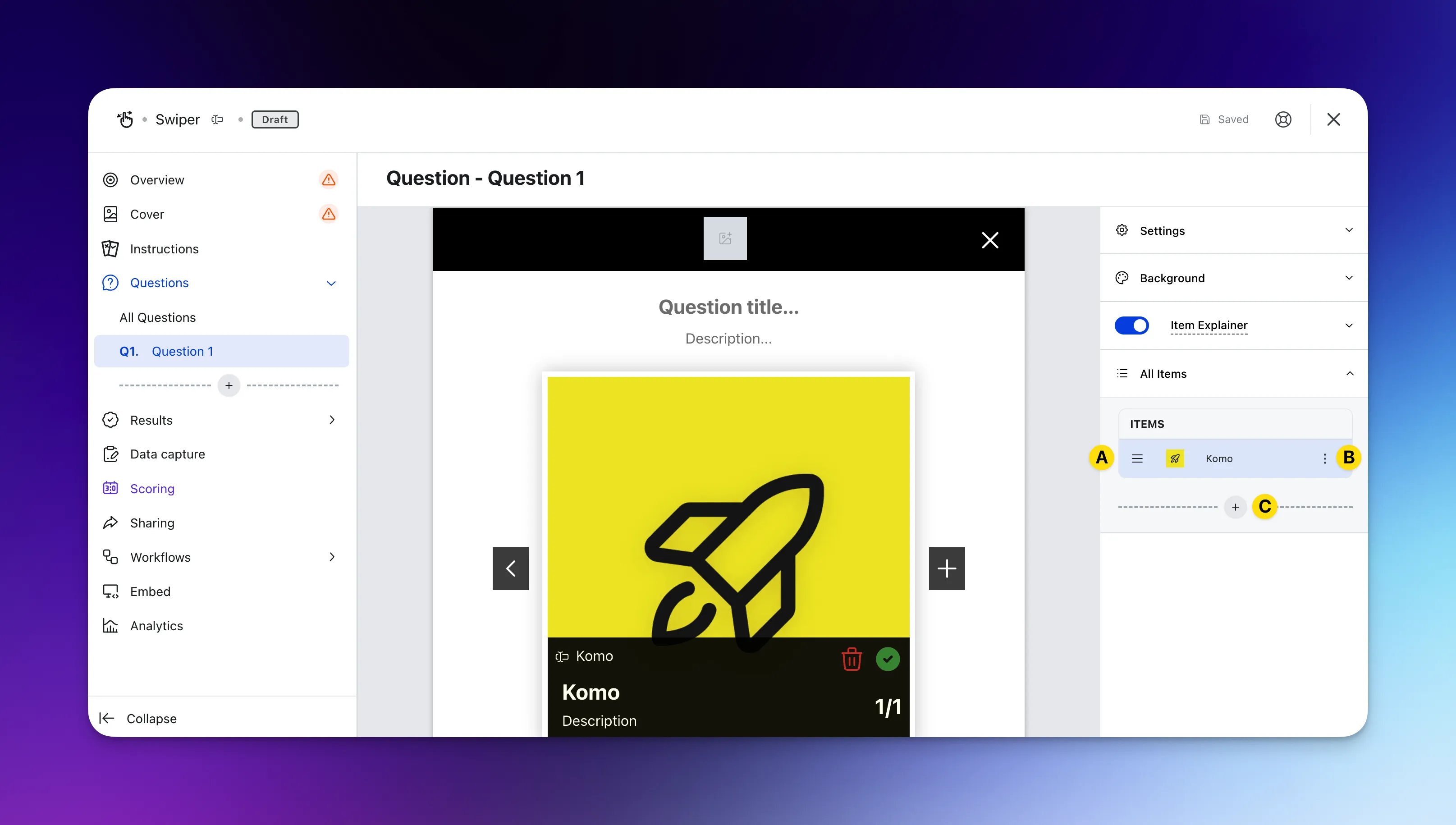The height and width of the screenshot is (825, 1456).
Task: Delete the Komo card with trash icon
Action: 852,659
